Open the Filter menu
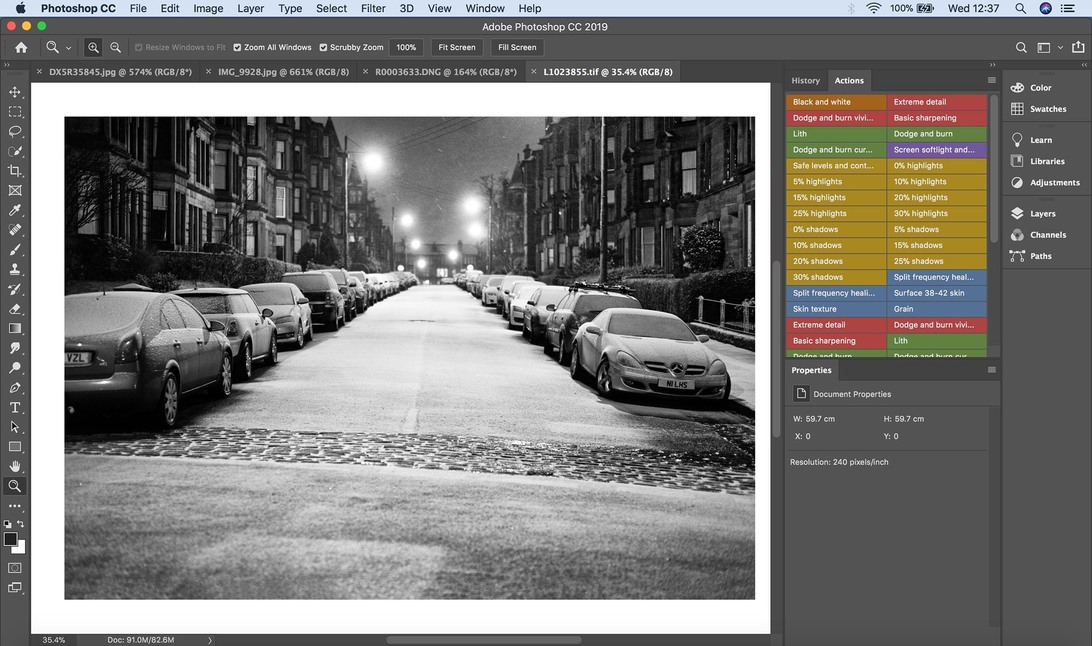Viewport: 1092px width, 646px height. pyautogui.click(x=373, y=8)
